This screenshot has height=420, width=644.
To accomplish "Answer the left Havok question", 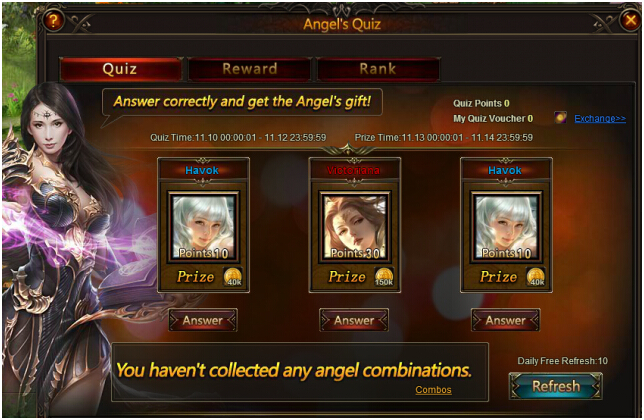I will coord(203,320).
